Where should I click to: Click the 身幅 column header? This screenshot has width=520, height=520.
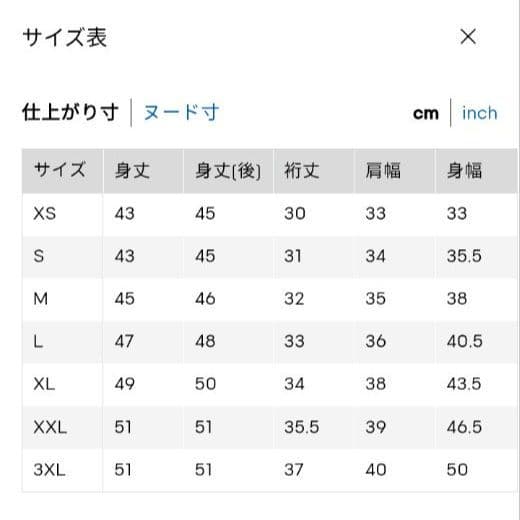pos(464,170)
